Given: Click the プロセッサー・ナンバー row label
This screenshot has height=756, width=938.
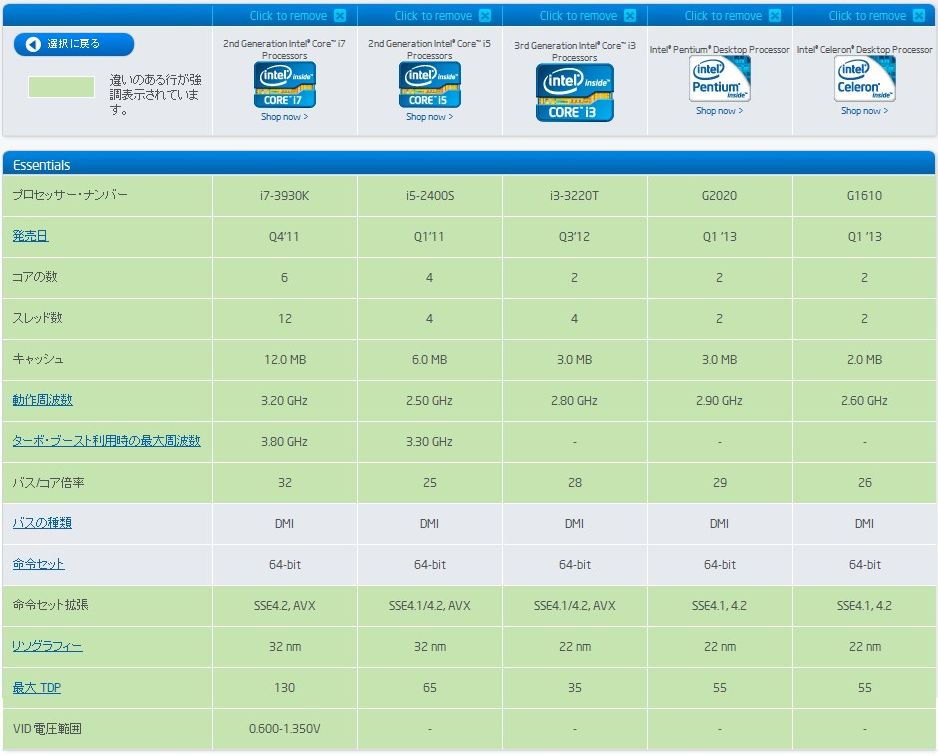Looking at the screenshot, I should point(70,195).
